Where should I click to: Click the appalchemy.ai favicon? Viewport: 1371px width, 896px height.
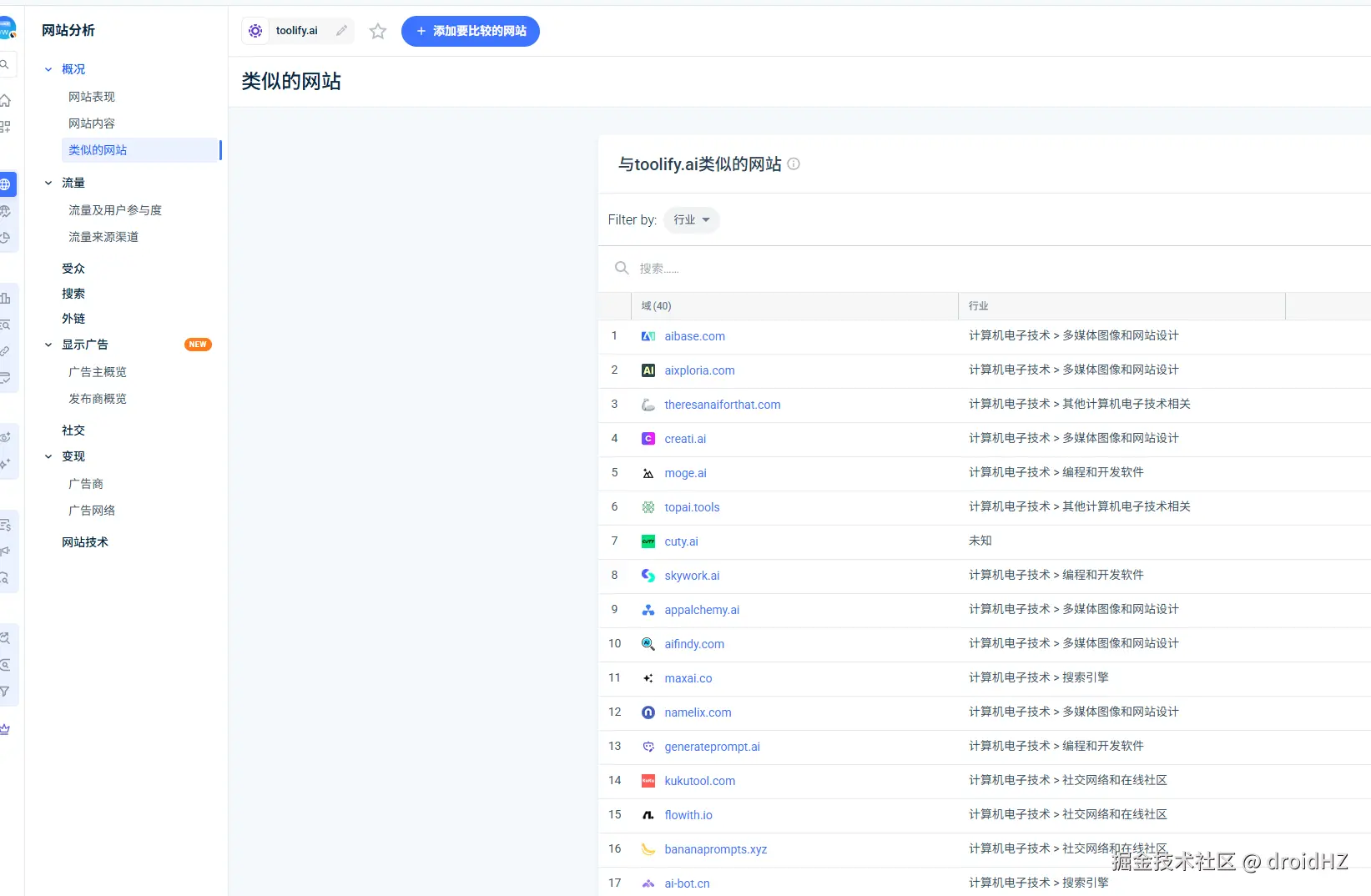pos(648,610)
